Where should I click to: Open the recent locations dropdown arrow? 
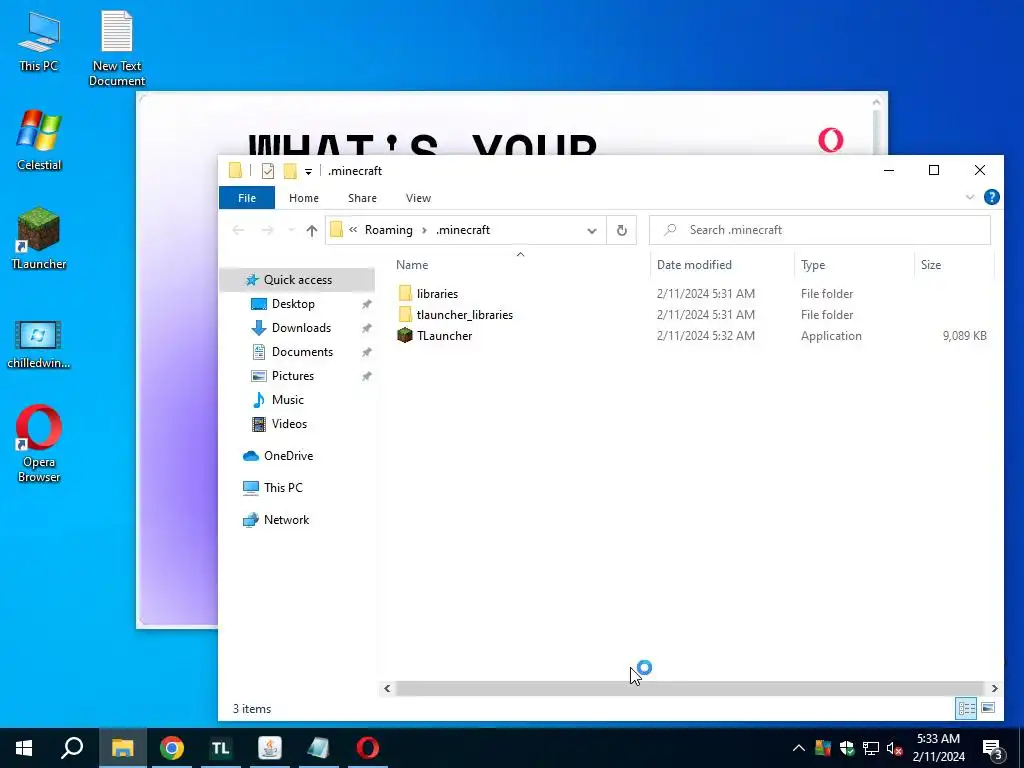pos(291,230)
